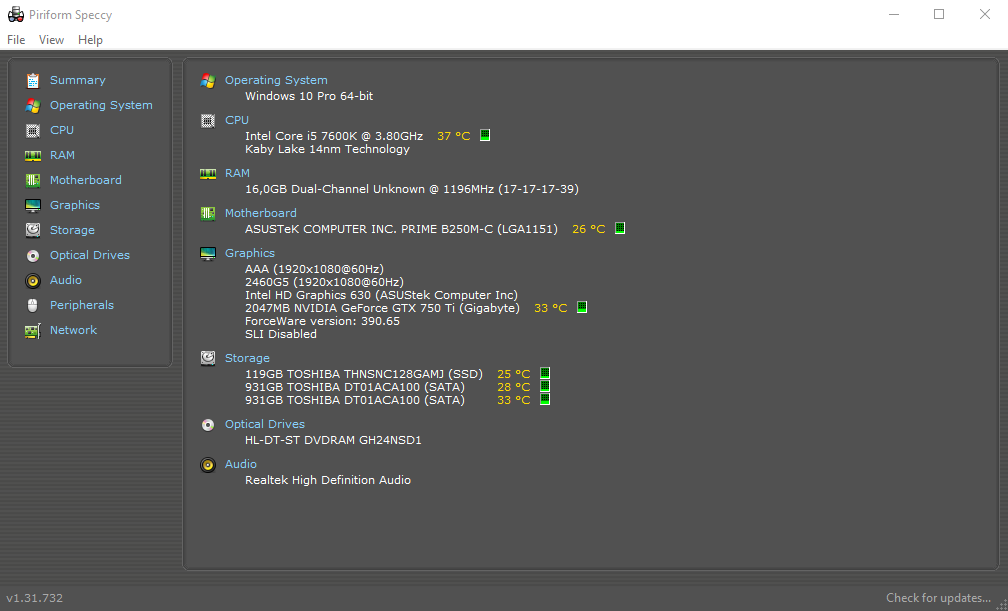This screenshot has height=611, width=1008.
Task: Click the TOSHIBA THNSNC128GAMJ (SSD) line
Action: (x=363, y=374)
